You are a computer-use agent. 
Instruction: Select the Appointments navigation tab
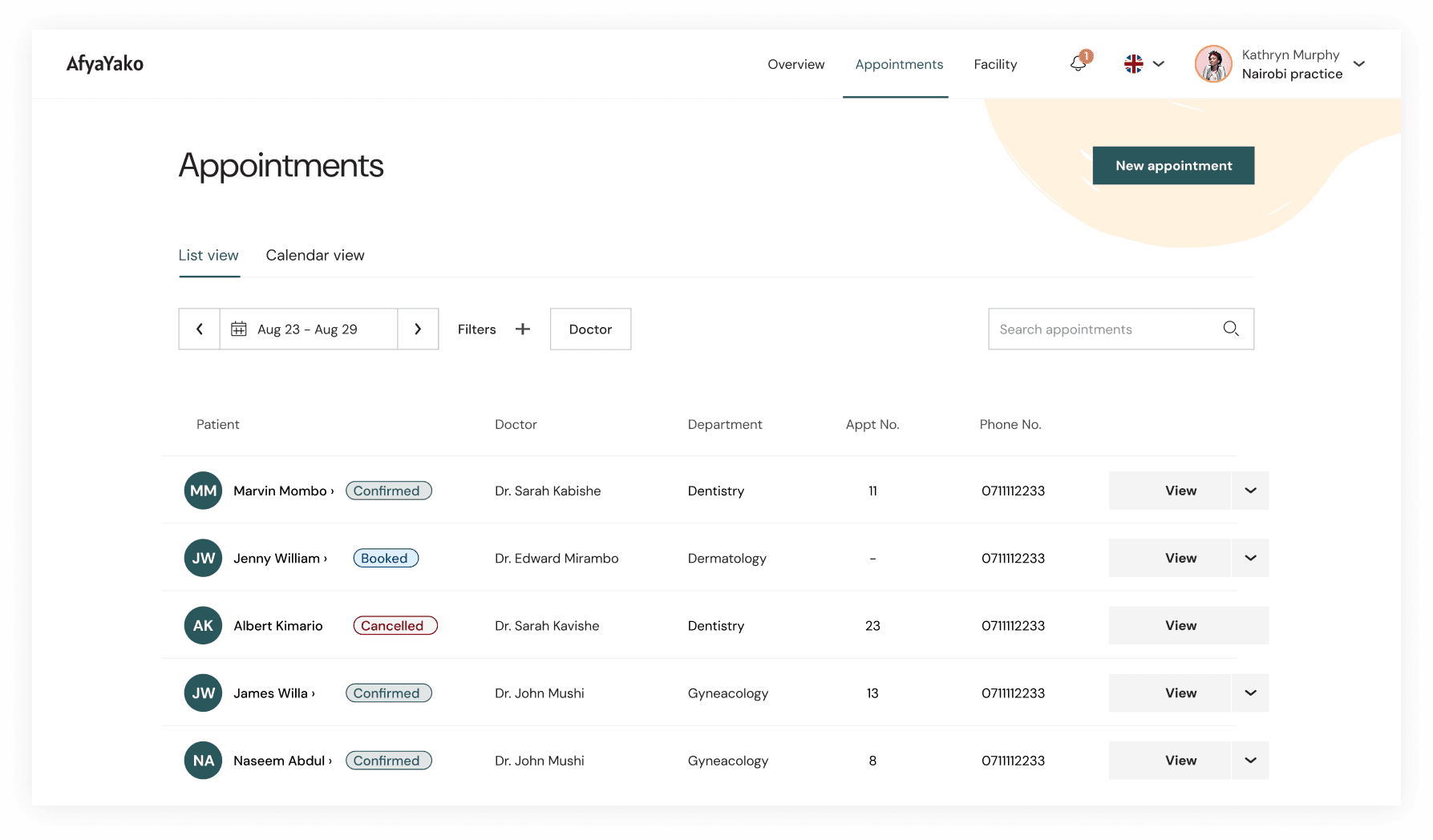(899, 64)
